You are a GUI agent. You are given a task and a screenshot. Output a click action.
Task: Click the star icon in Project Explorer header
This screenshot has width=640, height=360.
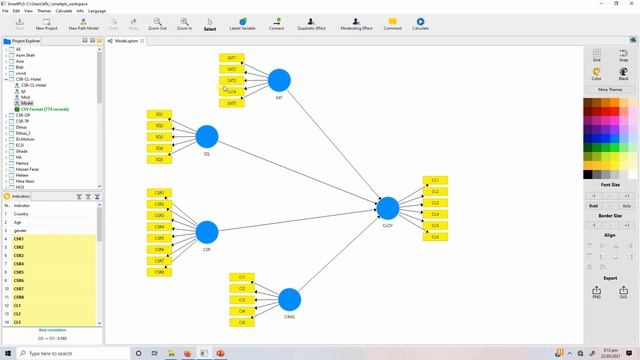(x=99, y=40)
